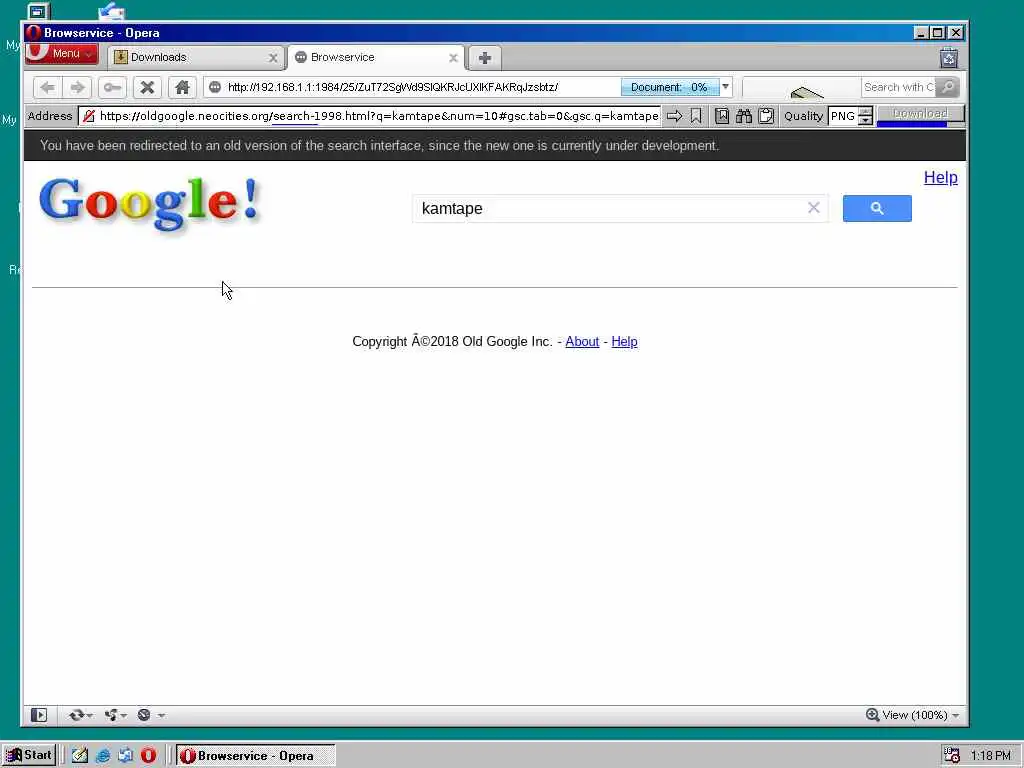Open the red Opera Menu button
Viewport: 1024px width, 768px height.
pyautogui.click(x=62, y=54)
